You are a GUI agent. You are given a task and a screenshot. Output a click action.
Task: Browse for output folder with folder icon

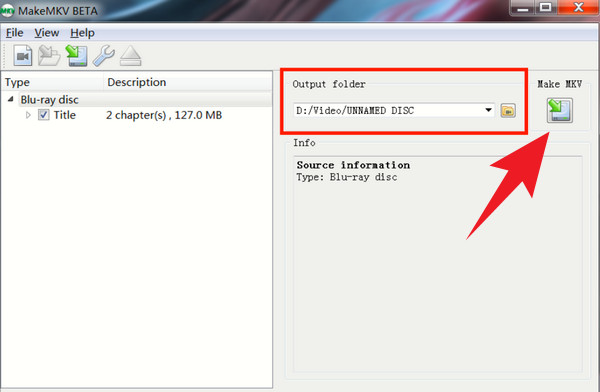point(508,111)
